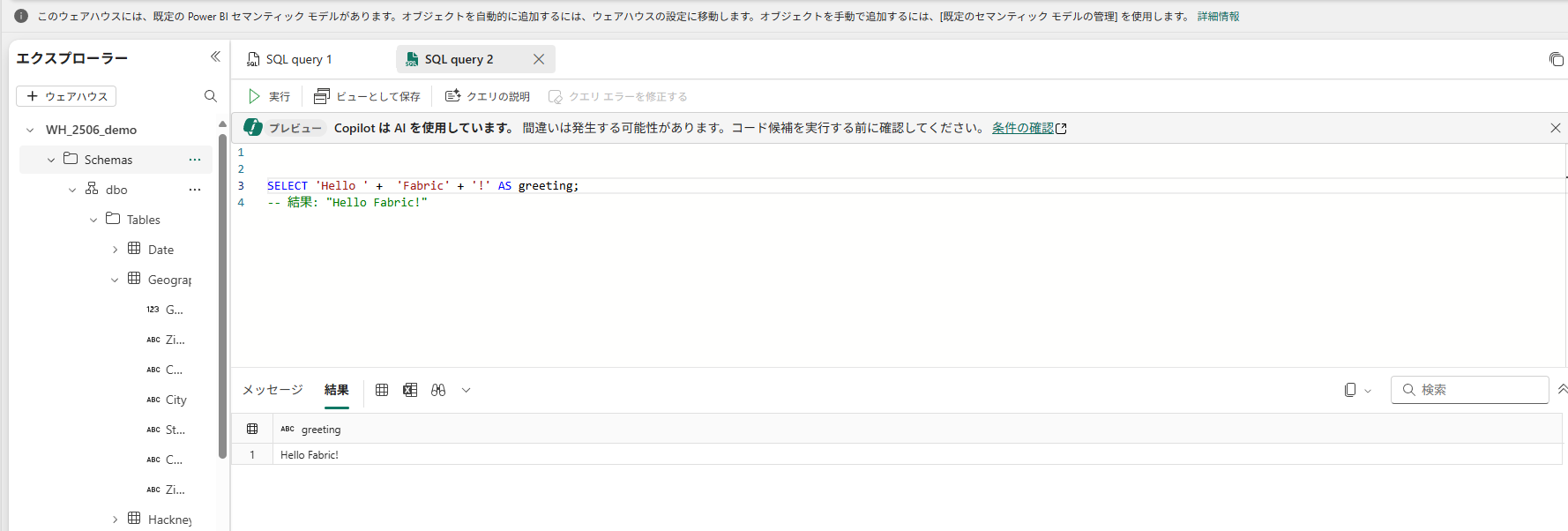Select the Hackney table icon
The image size is (1568, 531).
[134, 519]
